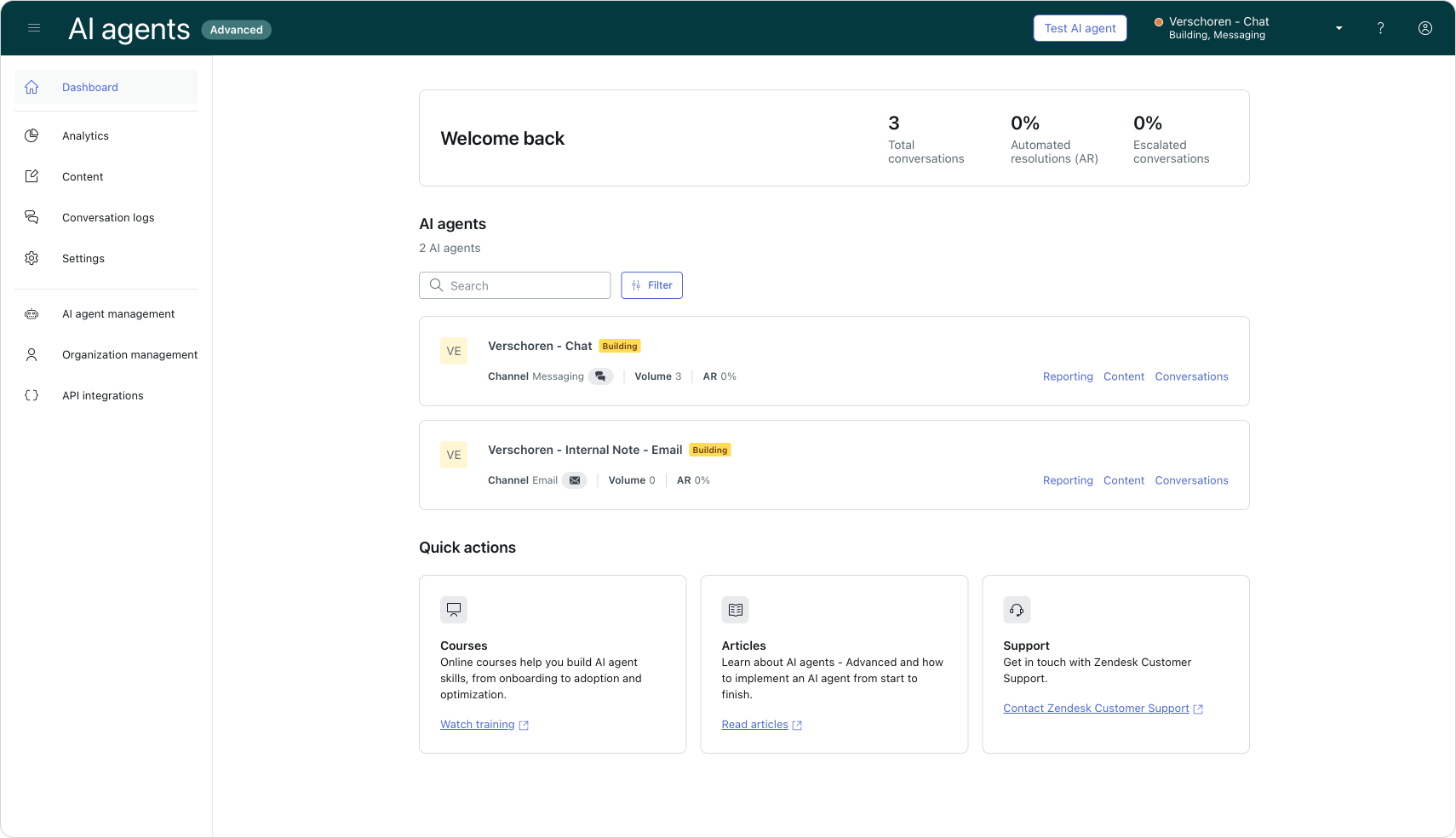The height and width of the screenshot is (838, 1456).
Task: Click the Support headset icon
Action: [1017, 610]
